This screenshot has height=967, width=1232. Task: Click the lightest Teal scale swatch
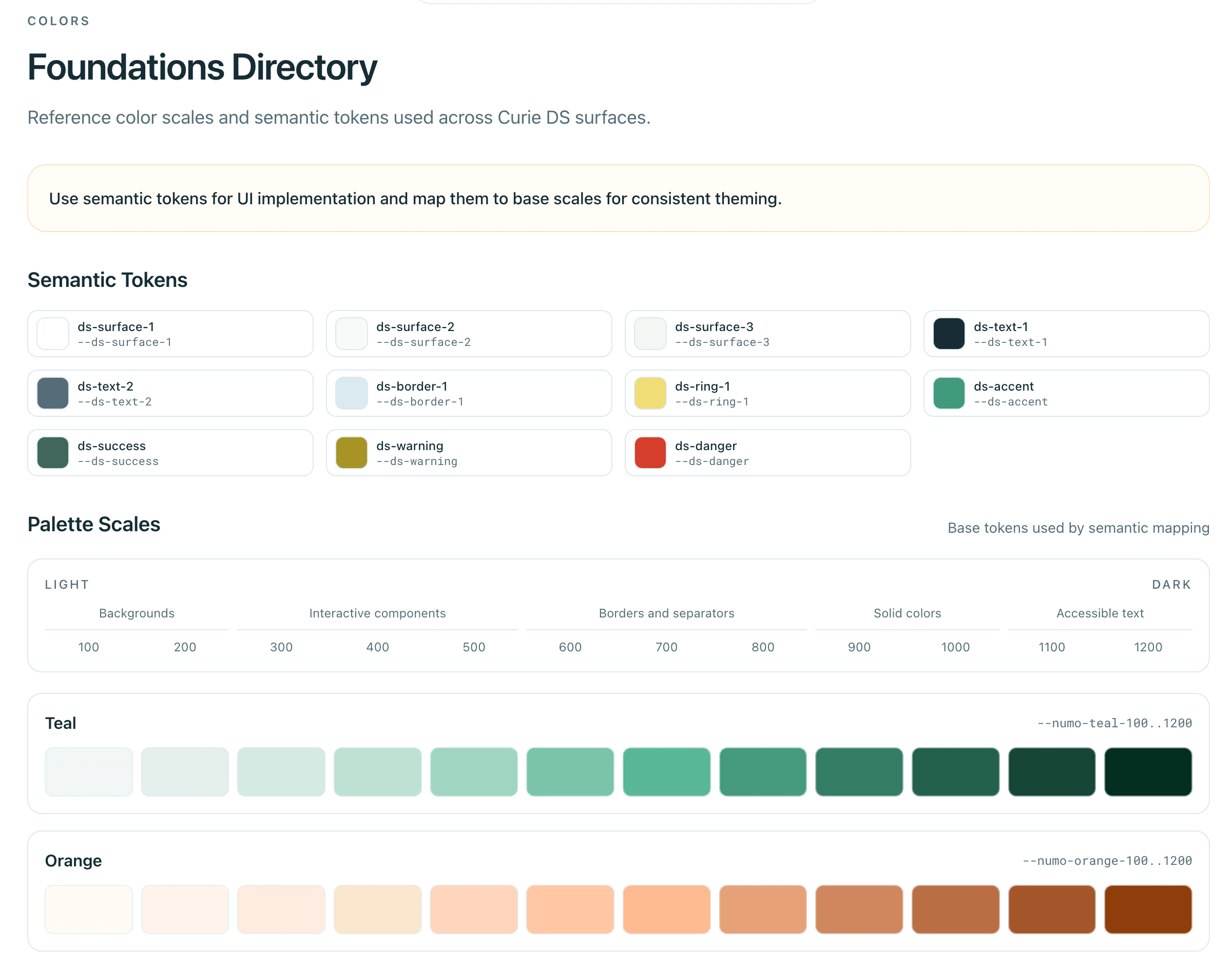[89, 771]
